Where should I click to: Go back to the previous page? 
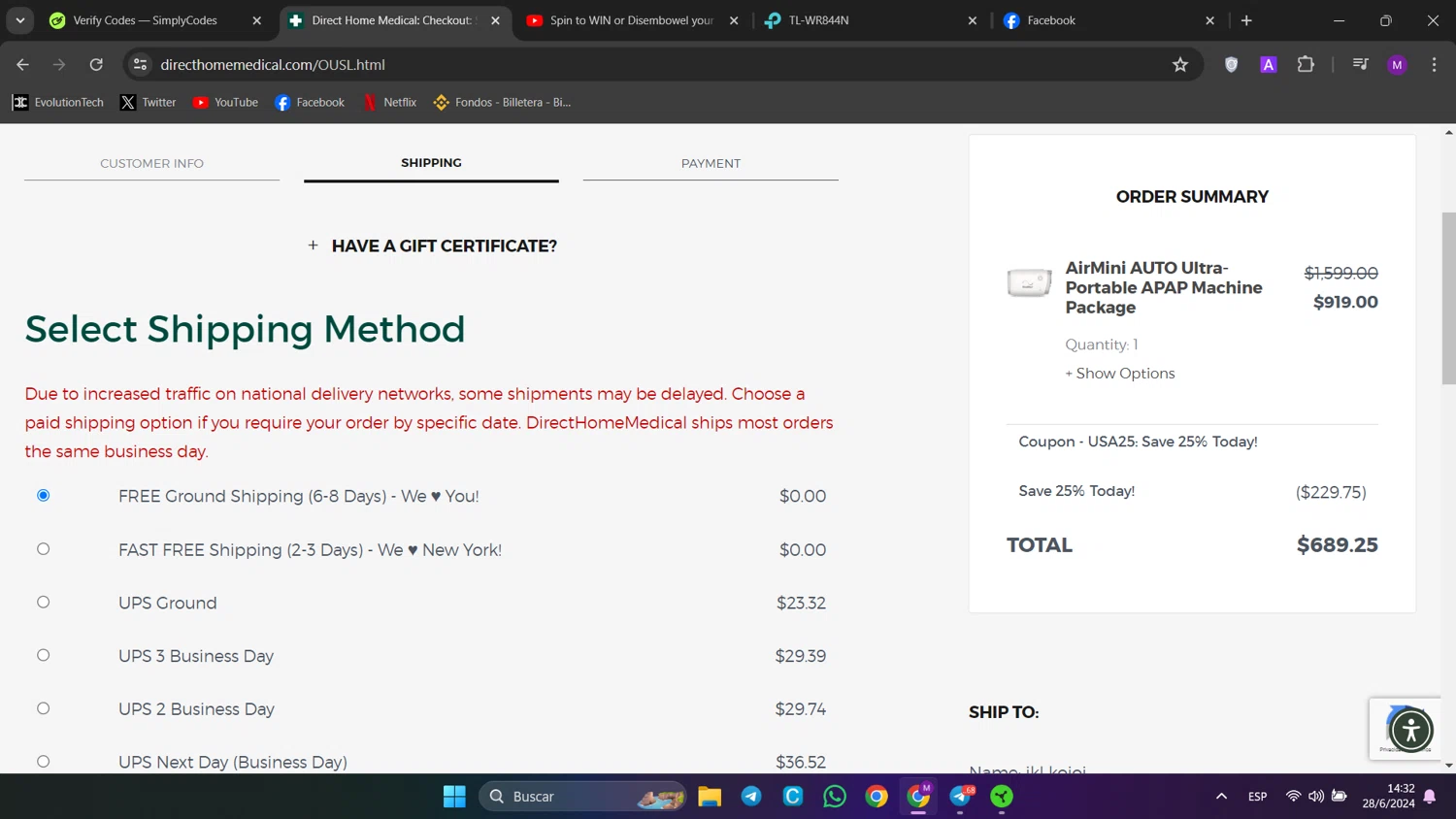coord(22,64)
